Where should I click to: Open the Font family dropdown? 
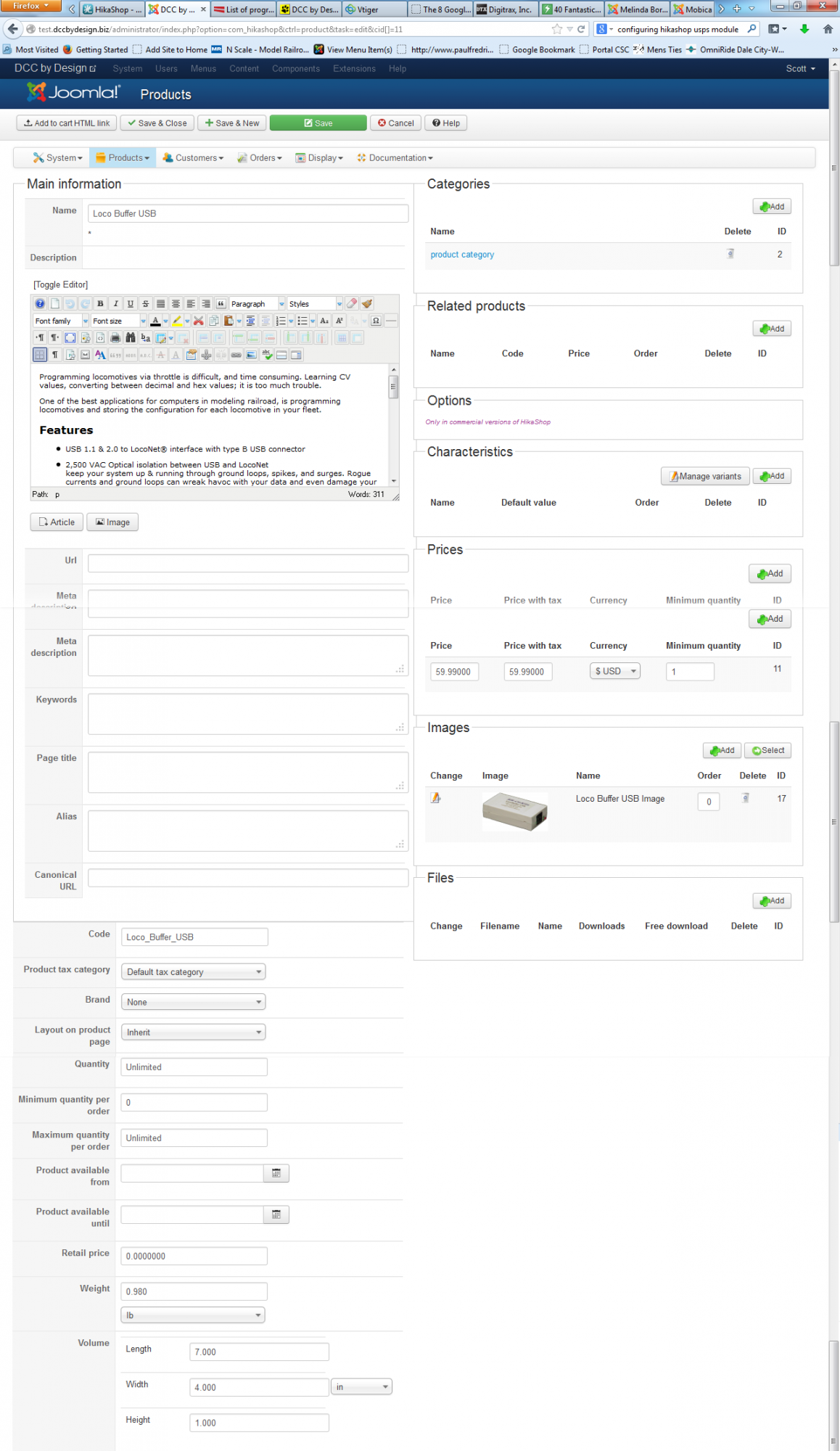(x=61, y=321)
